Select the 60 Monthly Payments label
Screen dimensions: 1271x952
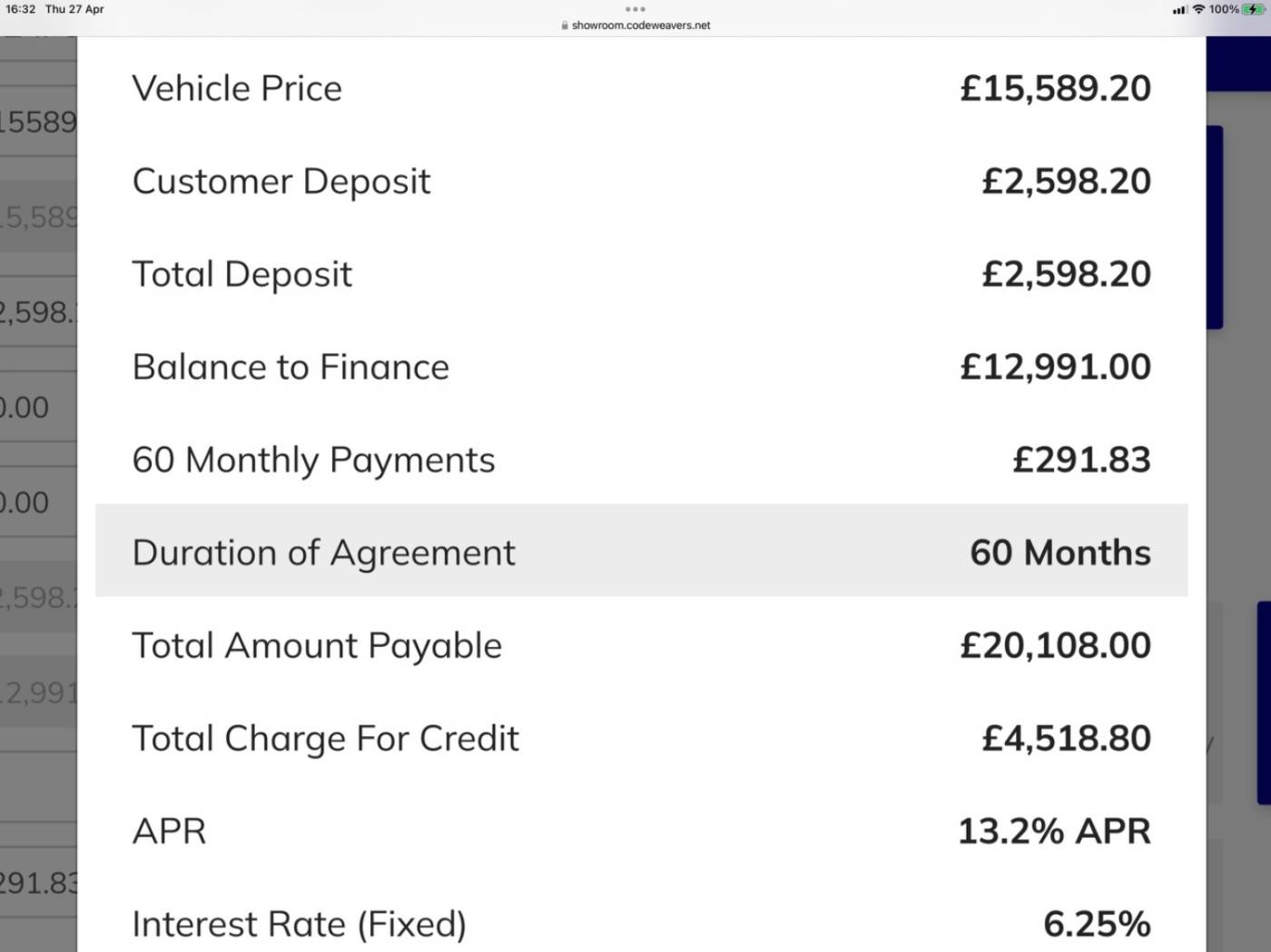click(x=313, y=460)
